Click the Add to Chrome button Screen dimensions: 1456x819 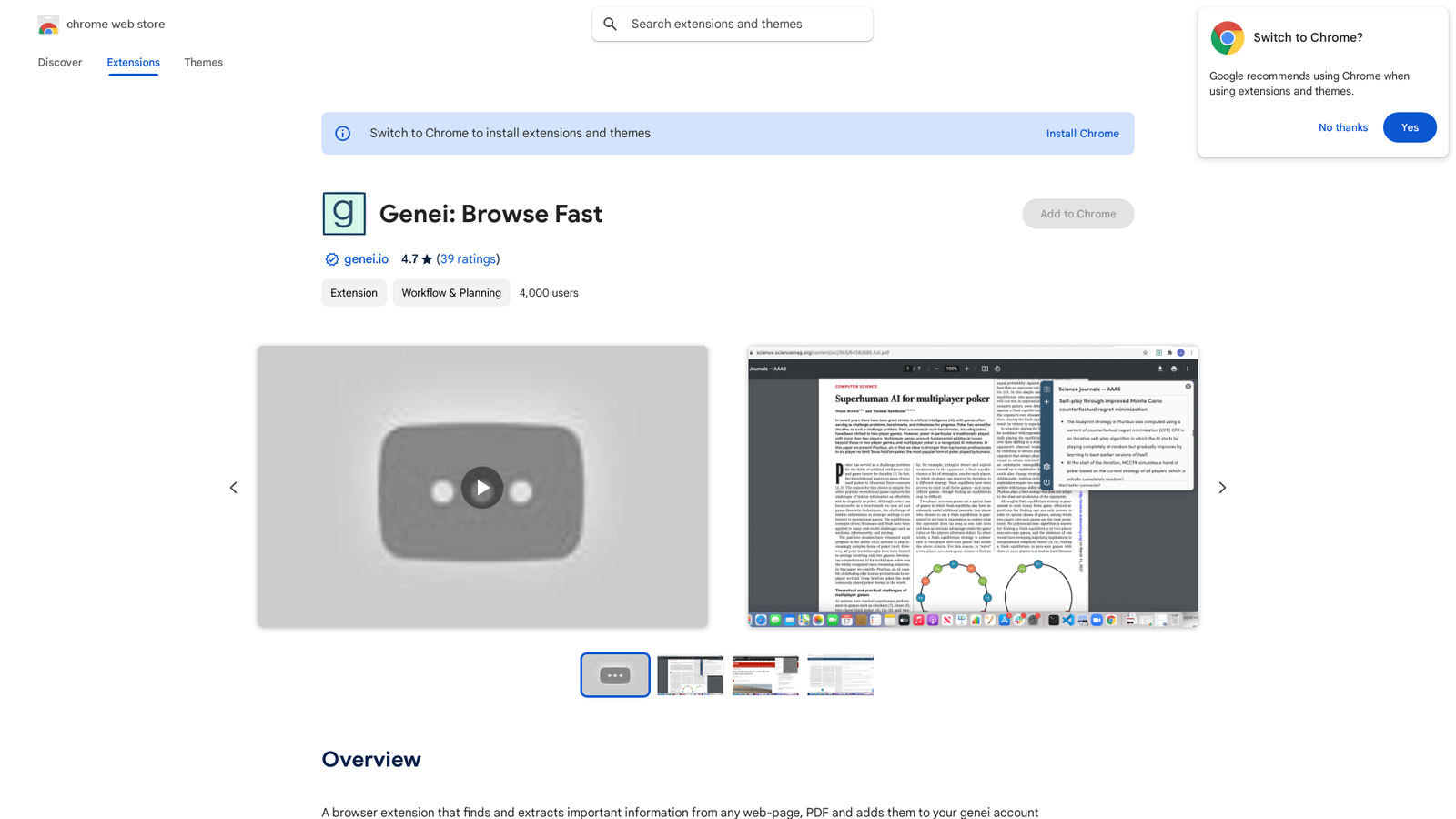[1077, 214]
